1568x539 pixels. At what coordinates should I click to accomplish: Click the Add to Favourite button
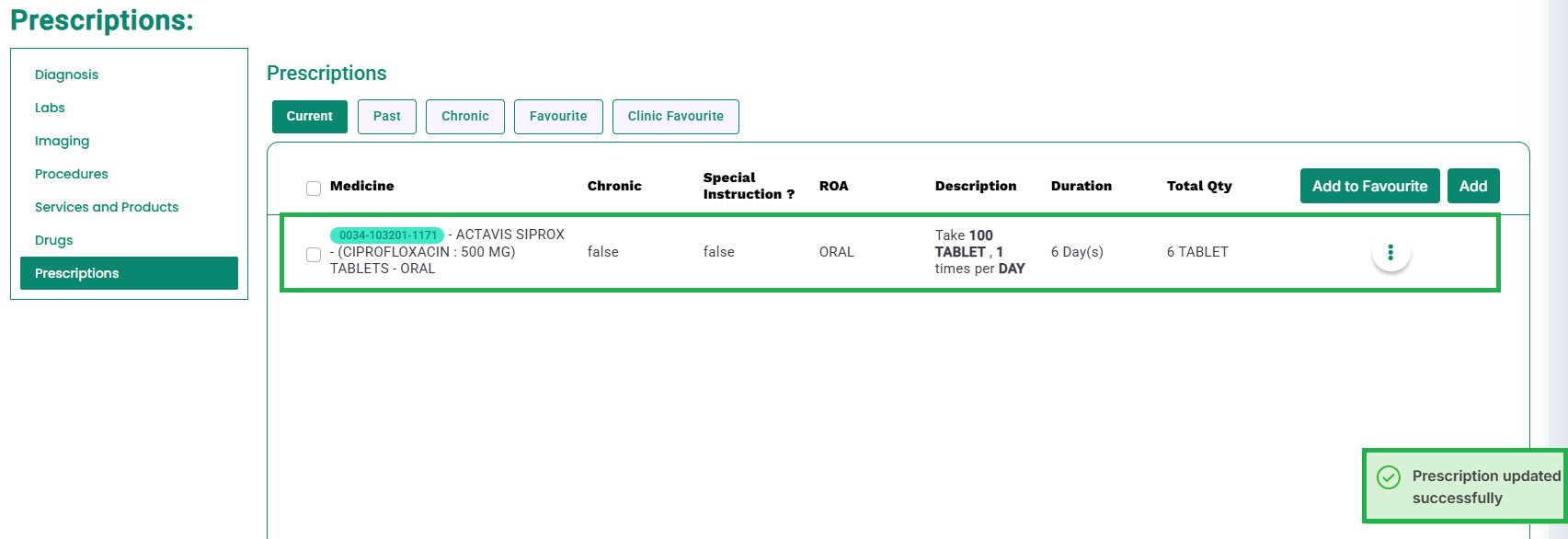click(1370, 186)
